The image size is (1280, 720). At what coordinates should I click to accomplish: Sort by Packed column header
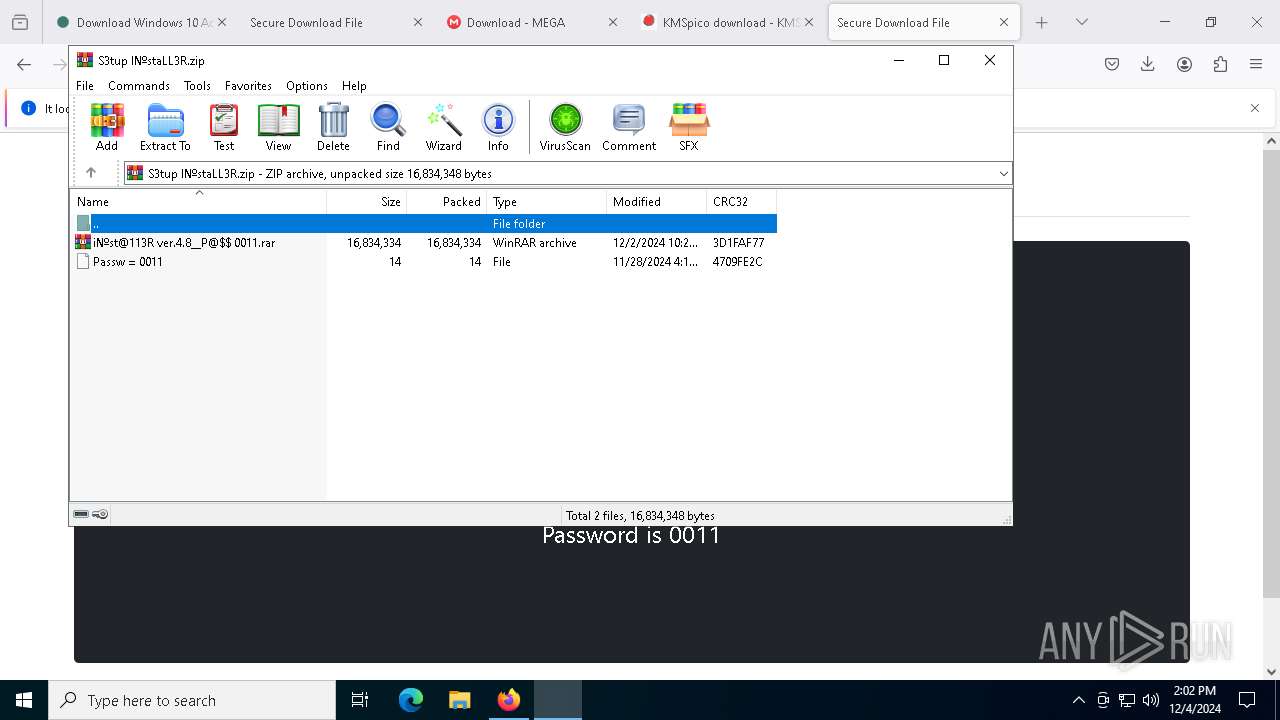[x=447, y=202]
